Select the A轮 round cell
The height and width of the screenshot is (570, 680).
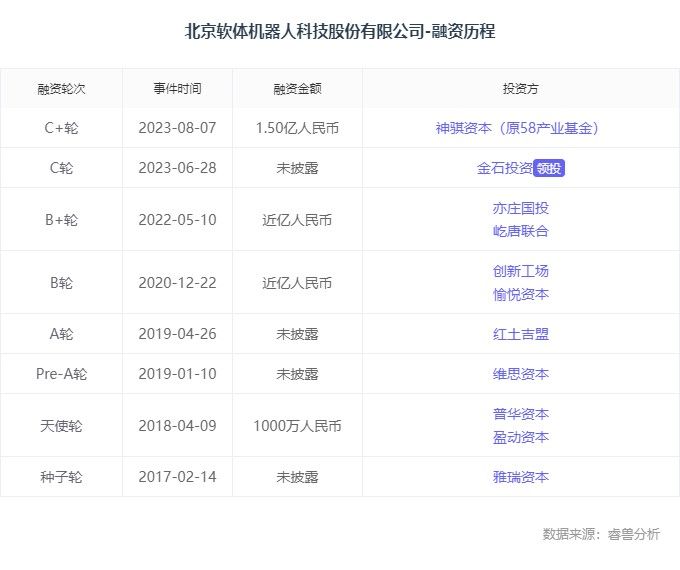click(61, 334)
